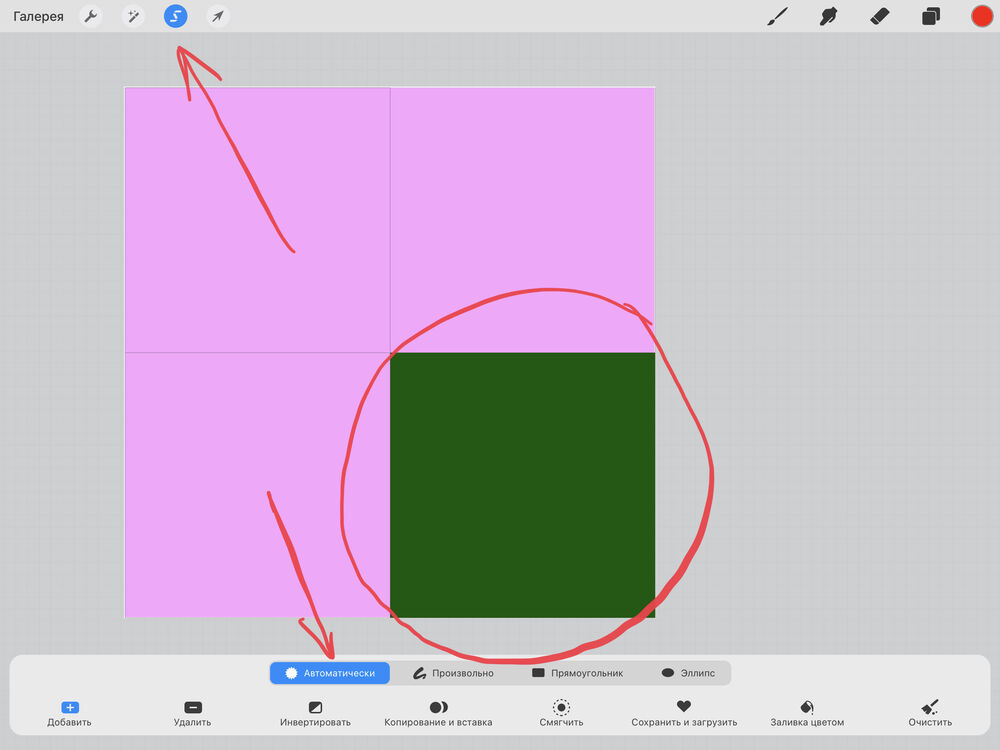Open the Layers panel
1000x750 pixels.
pyautogui.click(x=931, y=16)
